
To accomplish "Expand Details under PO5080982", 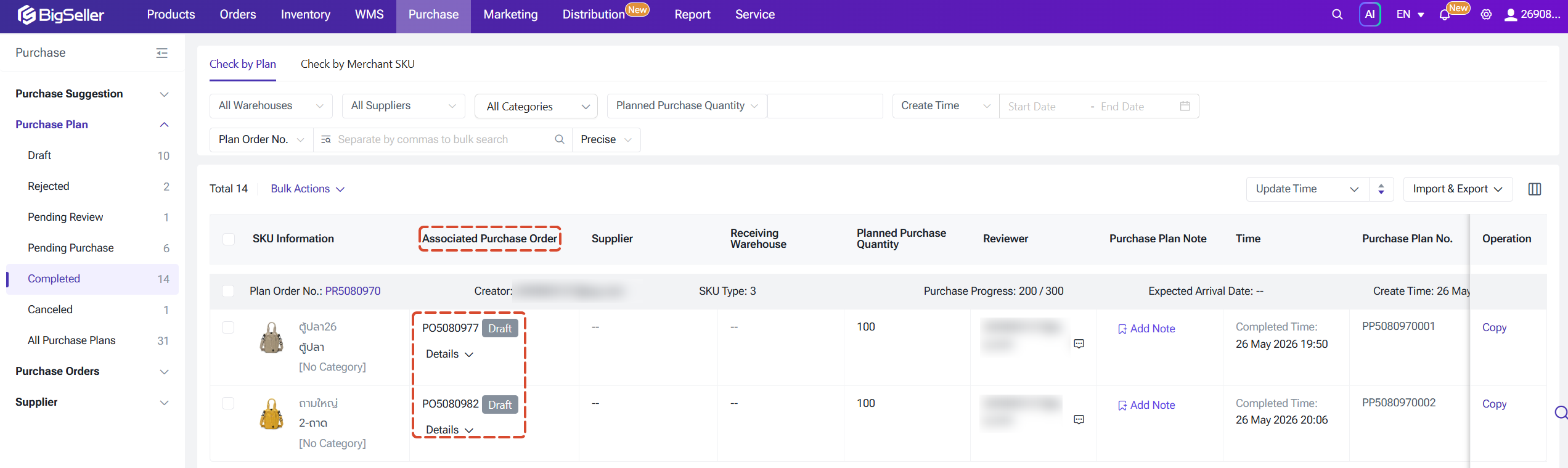I will coord(449,430).
